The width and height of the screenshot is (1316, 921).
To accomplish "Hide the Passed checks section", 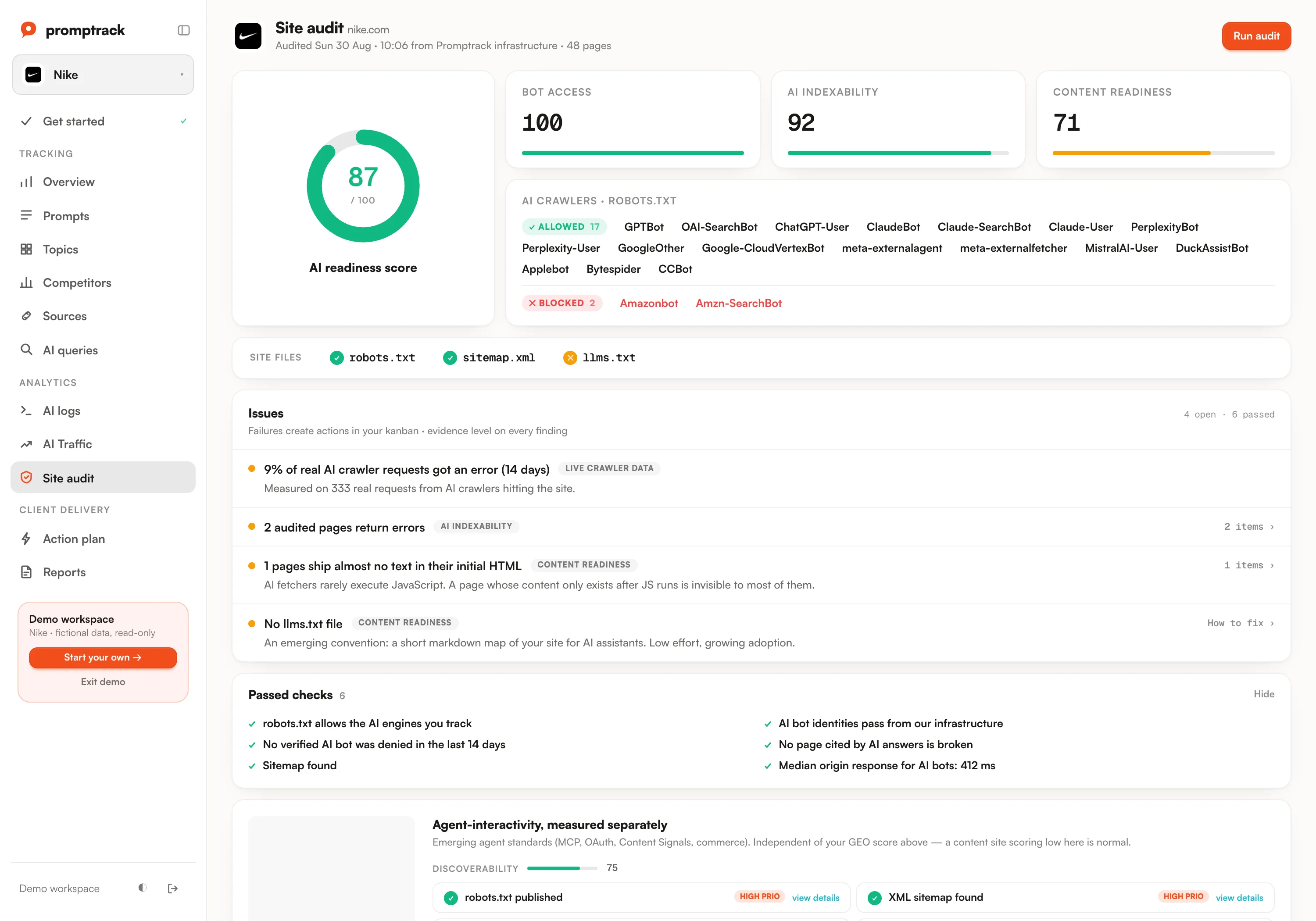I will click(1264, 694).
